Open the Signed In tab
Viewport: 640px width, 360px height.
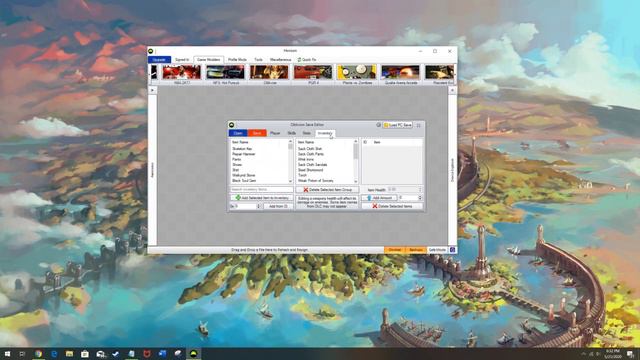point(182,60)
